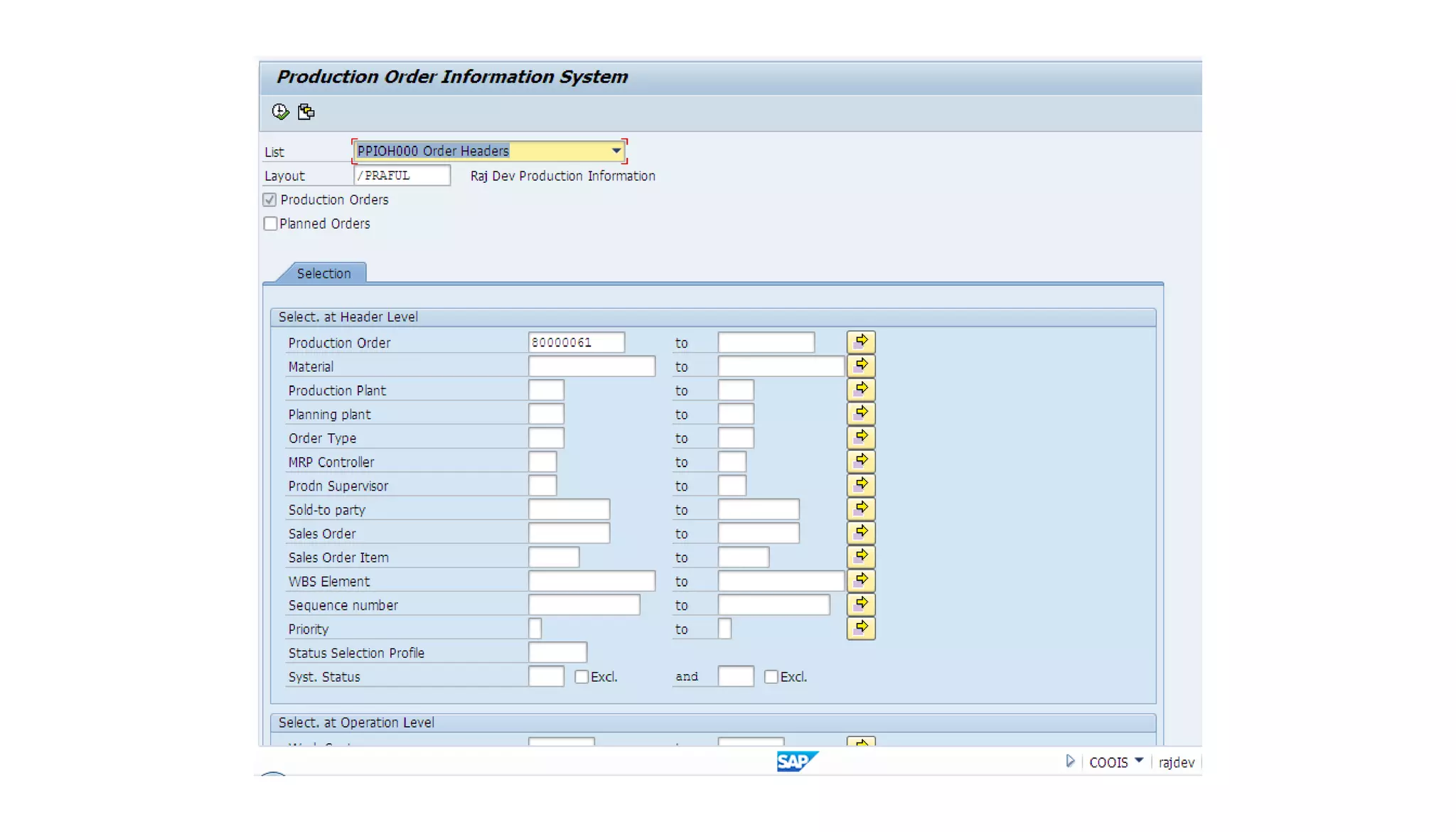Open the COOIS status bar dropdown
Screen dimensions: 1456x832
1139,761
